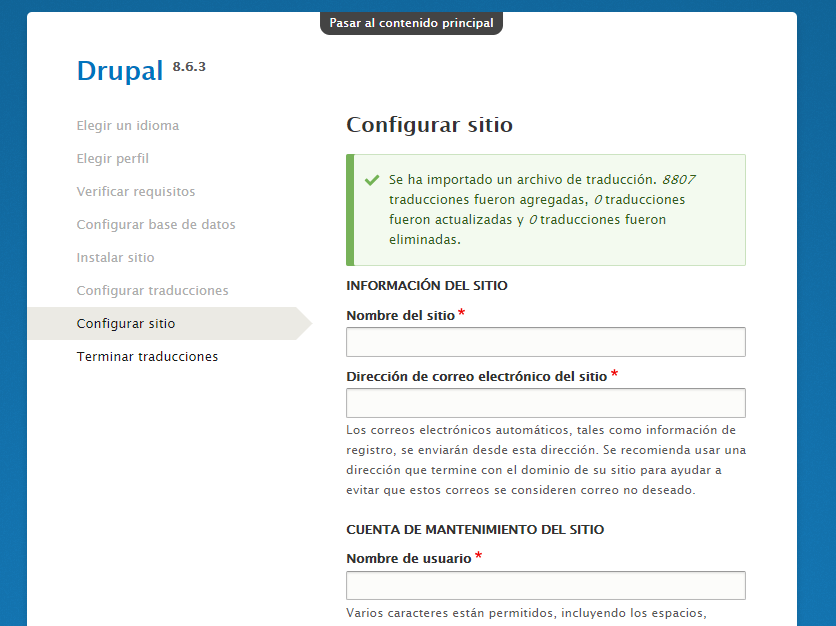This screenshot has width=836, height=626.
Task: Click the green checkmark status icon
Action: pyautogui.click(x=372, y=180)
